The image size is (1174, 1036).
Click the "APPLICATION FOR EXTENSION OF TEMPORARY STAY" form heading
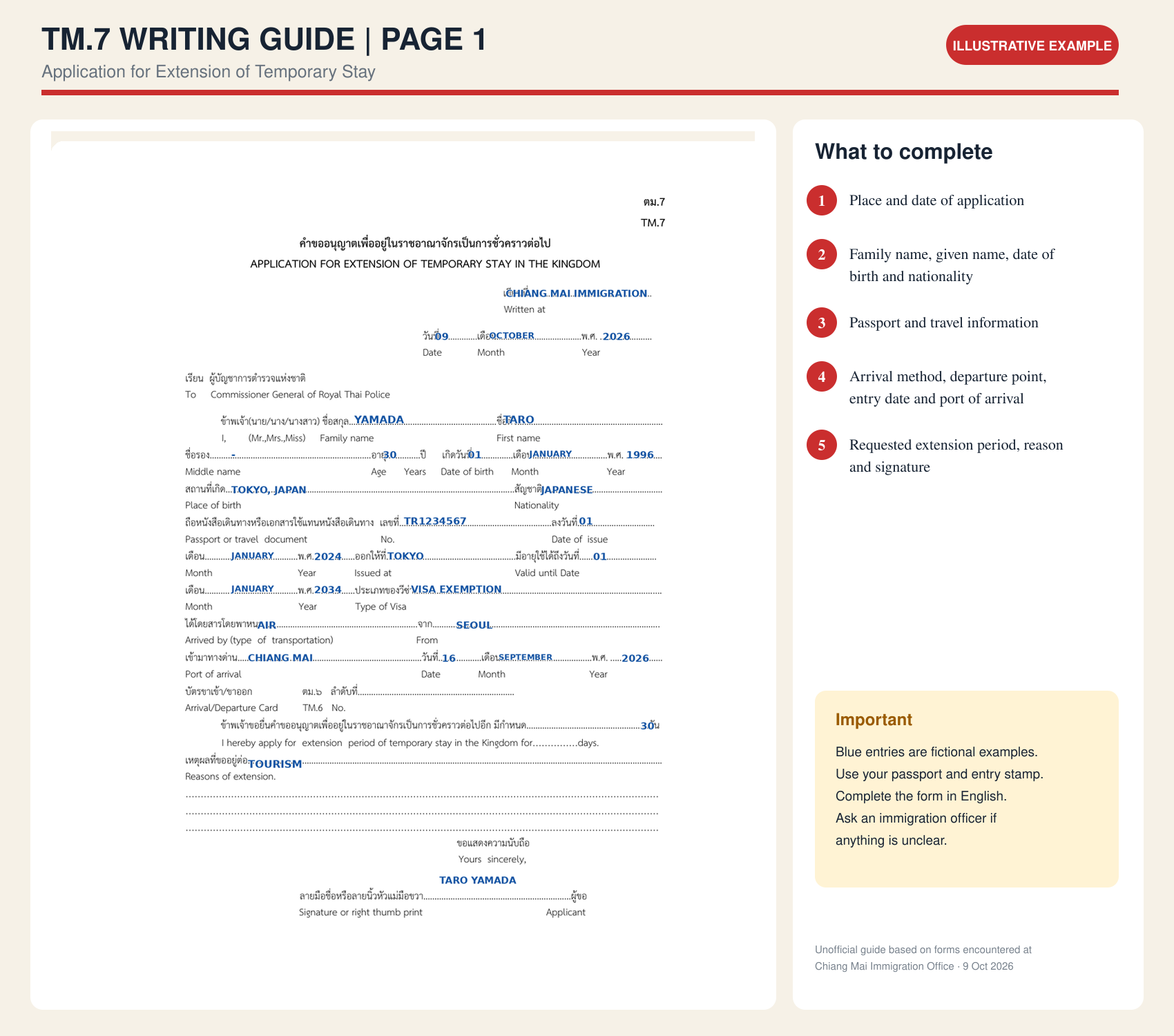click(425, 264)
